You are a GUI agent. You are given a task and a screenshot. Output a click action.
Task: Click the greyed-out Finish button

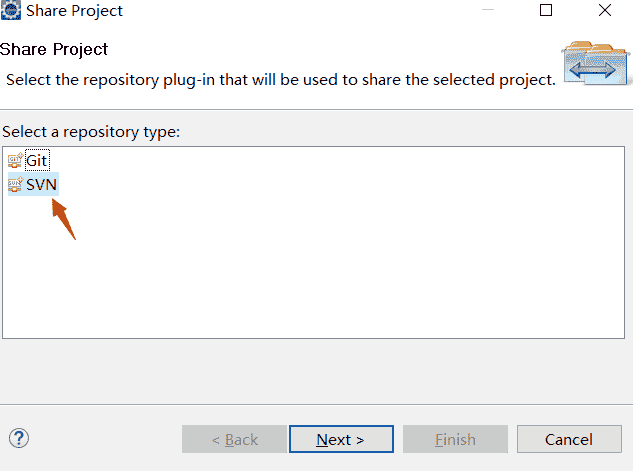point(455,439)
